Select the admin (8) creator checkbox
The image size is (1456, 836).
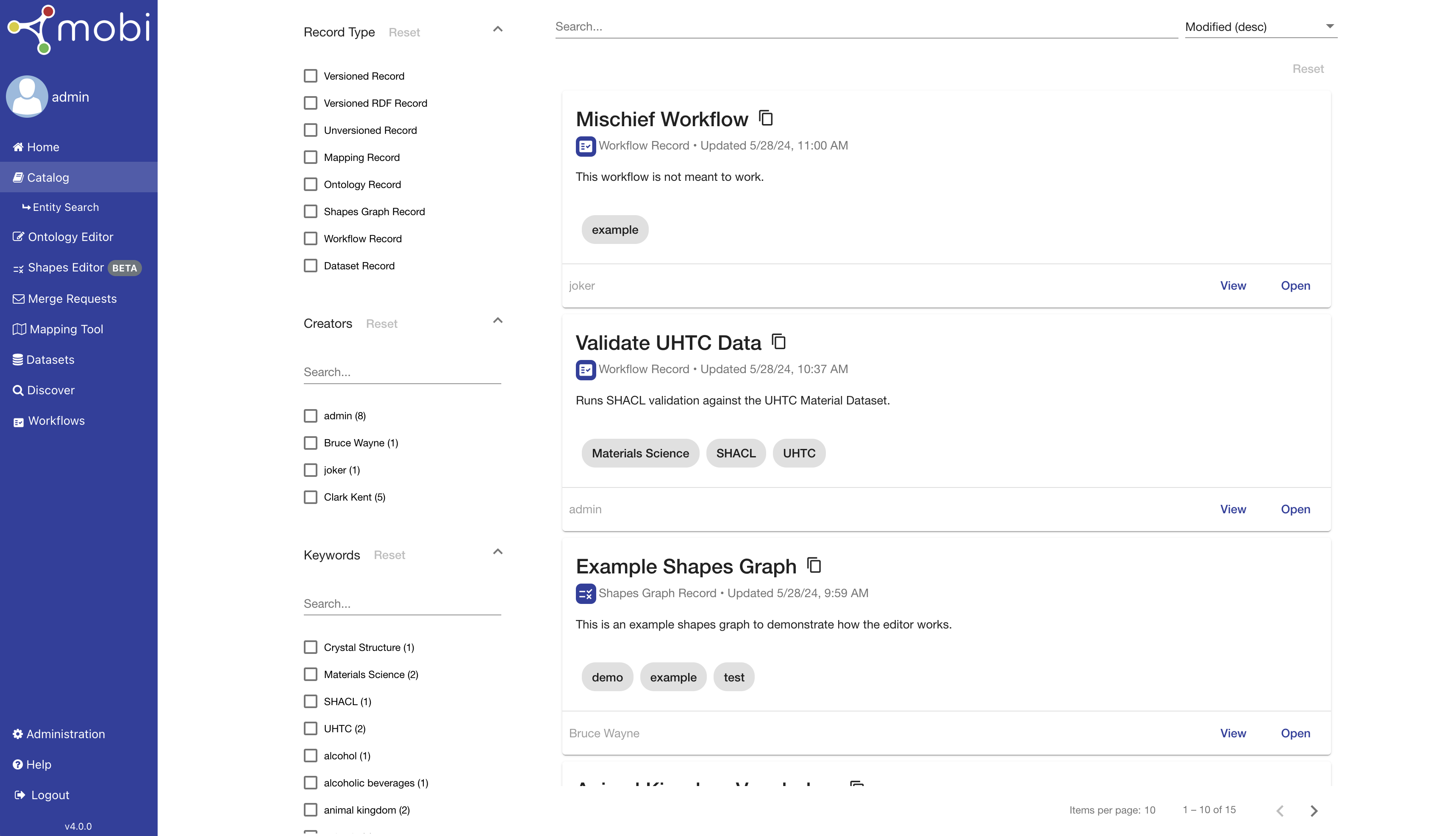click(311, 415)
